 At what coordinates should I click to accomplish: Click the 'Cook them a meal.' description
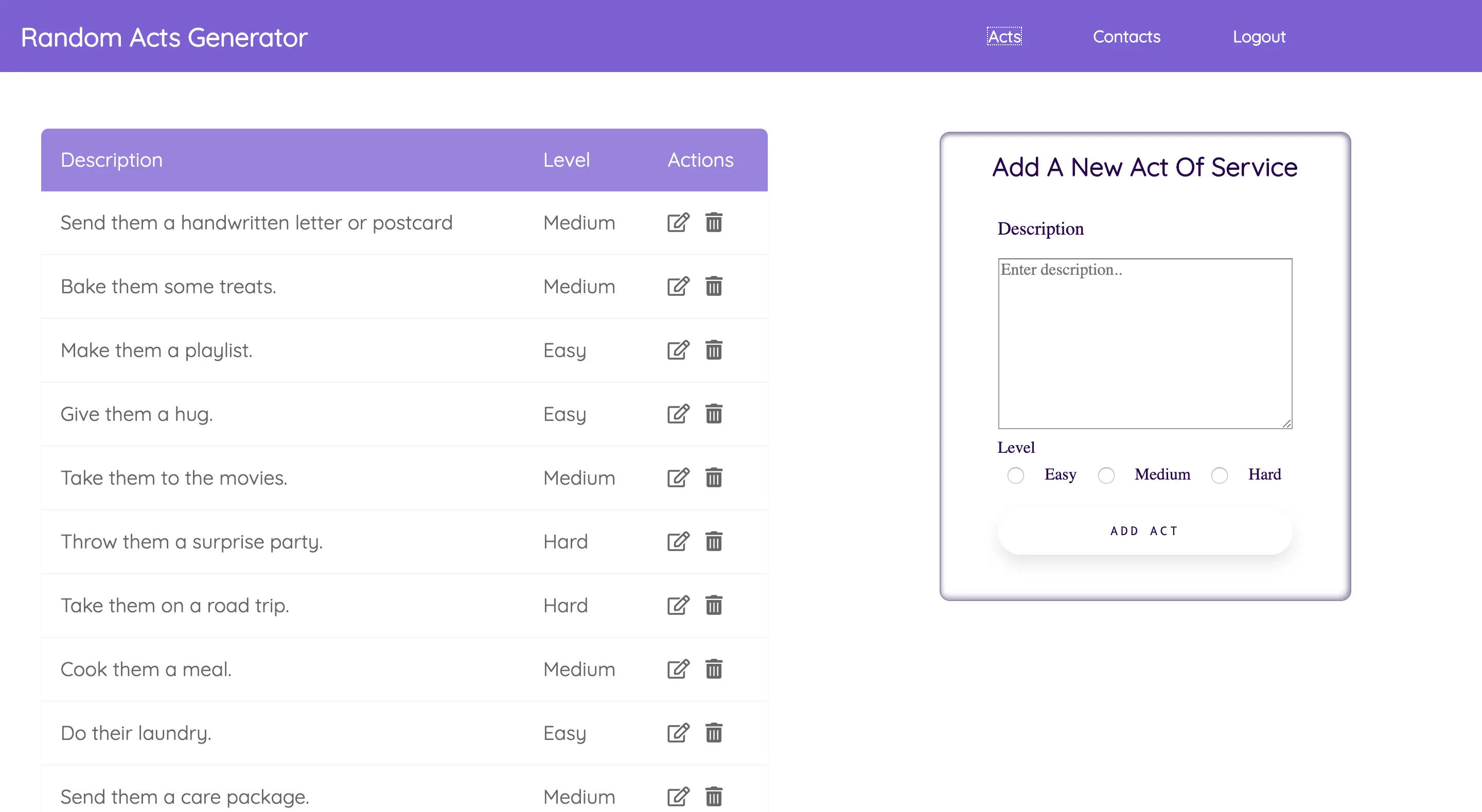(x=146, y=670)
